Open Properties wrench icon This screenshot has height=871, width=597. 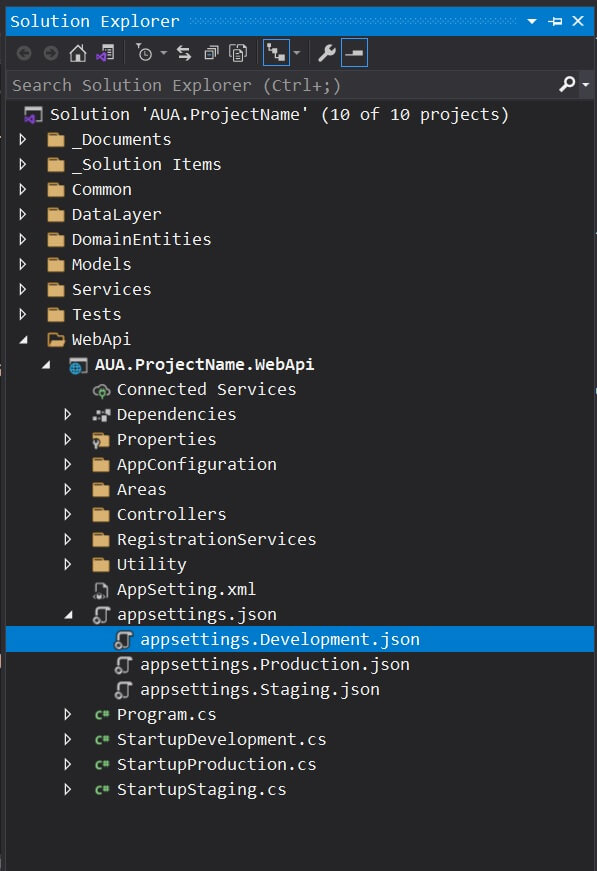(x=327, y=53)
